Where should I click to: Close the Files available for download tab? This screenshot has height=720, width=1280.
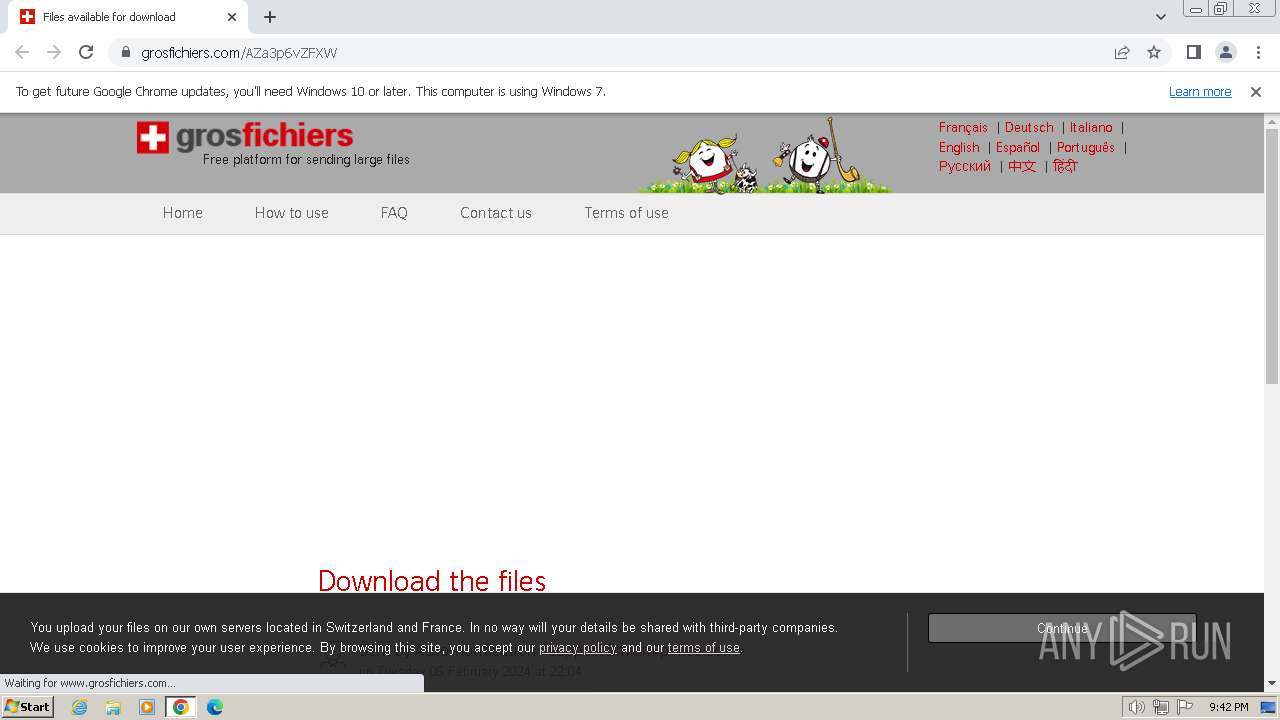(x=231, y=17)
